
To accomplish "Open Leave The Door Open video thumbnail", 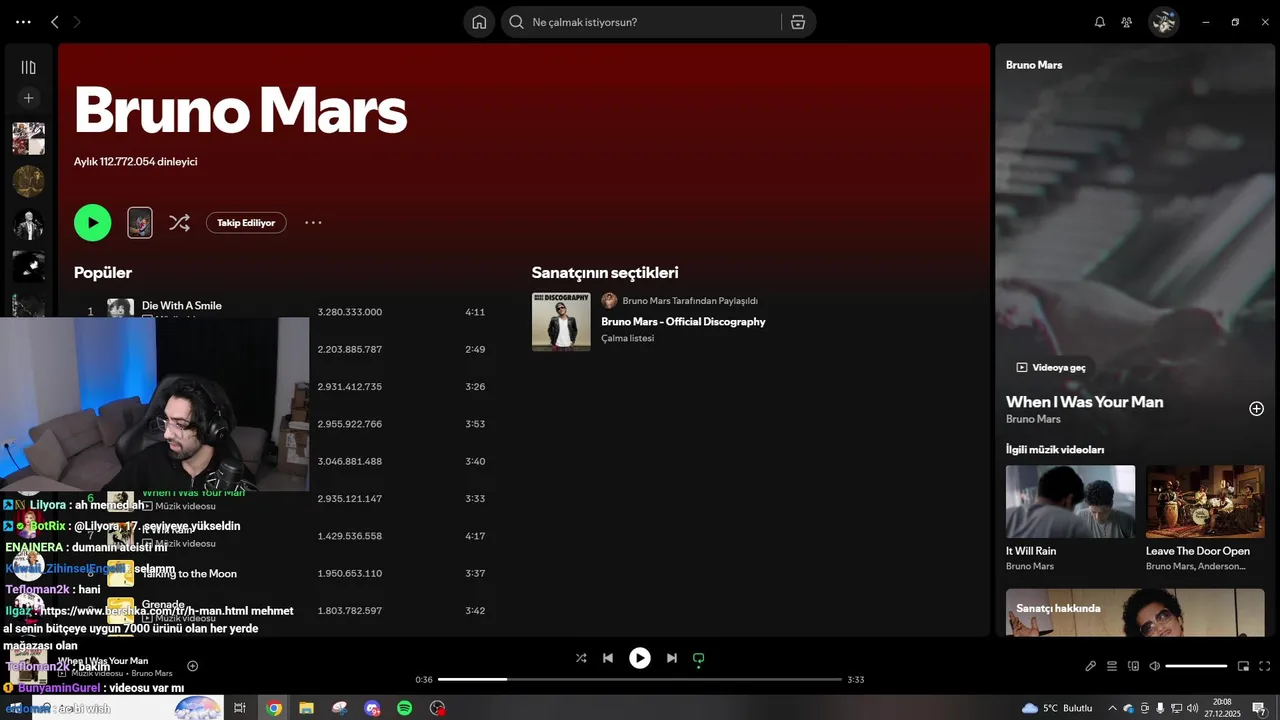I will (1205, 501).
